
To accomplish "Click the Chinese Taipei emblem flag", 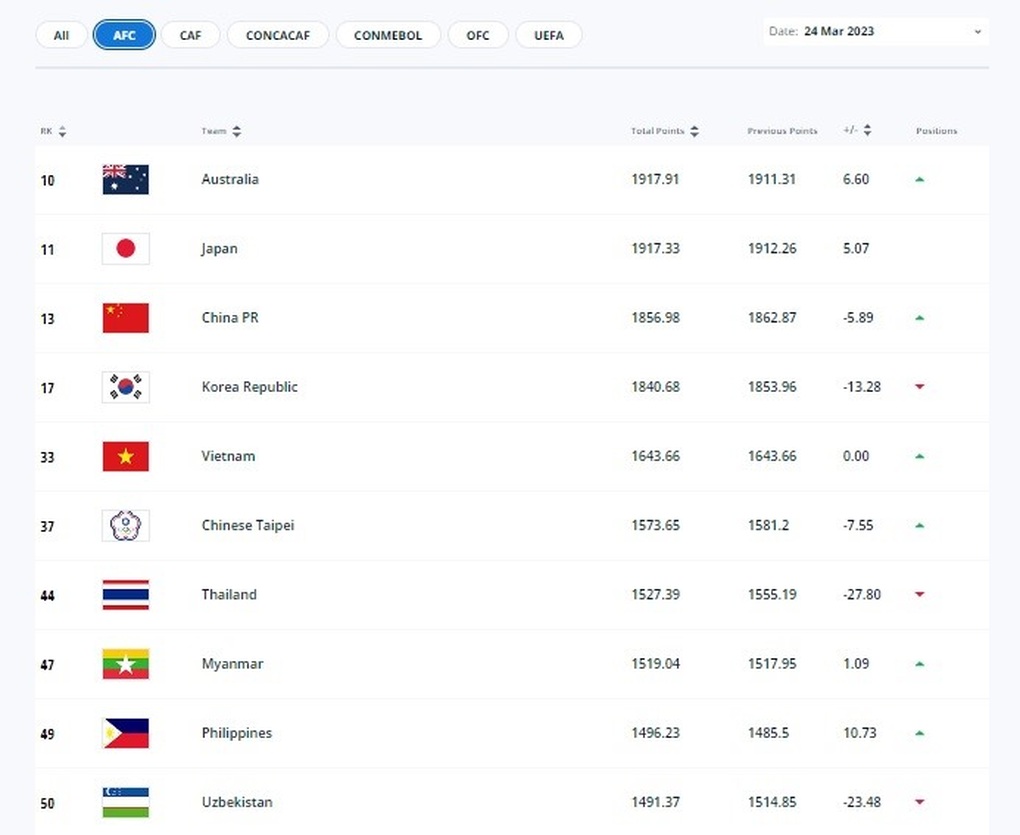I will [x=126, y=525].
